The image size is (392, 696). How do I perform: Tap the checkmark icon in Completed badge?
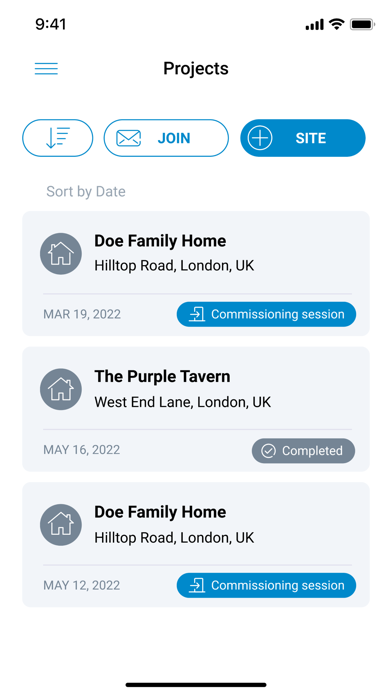[268, 451]
